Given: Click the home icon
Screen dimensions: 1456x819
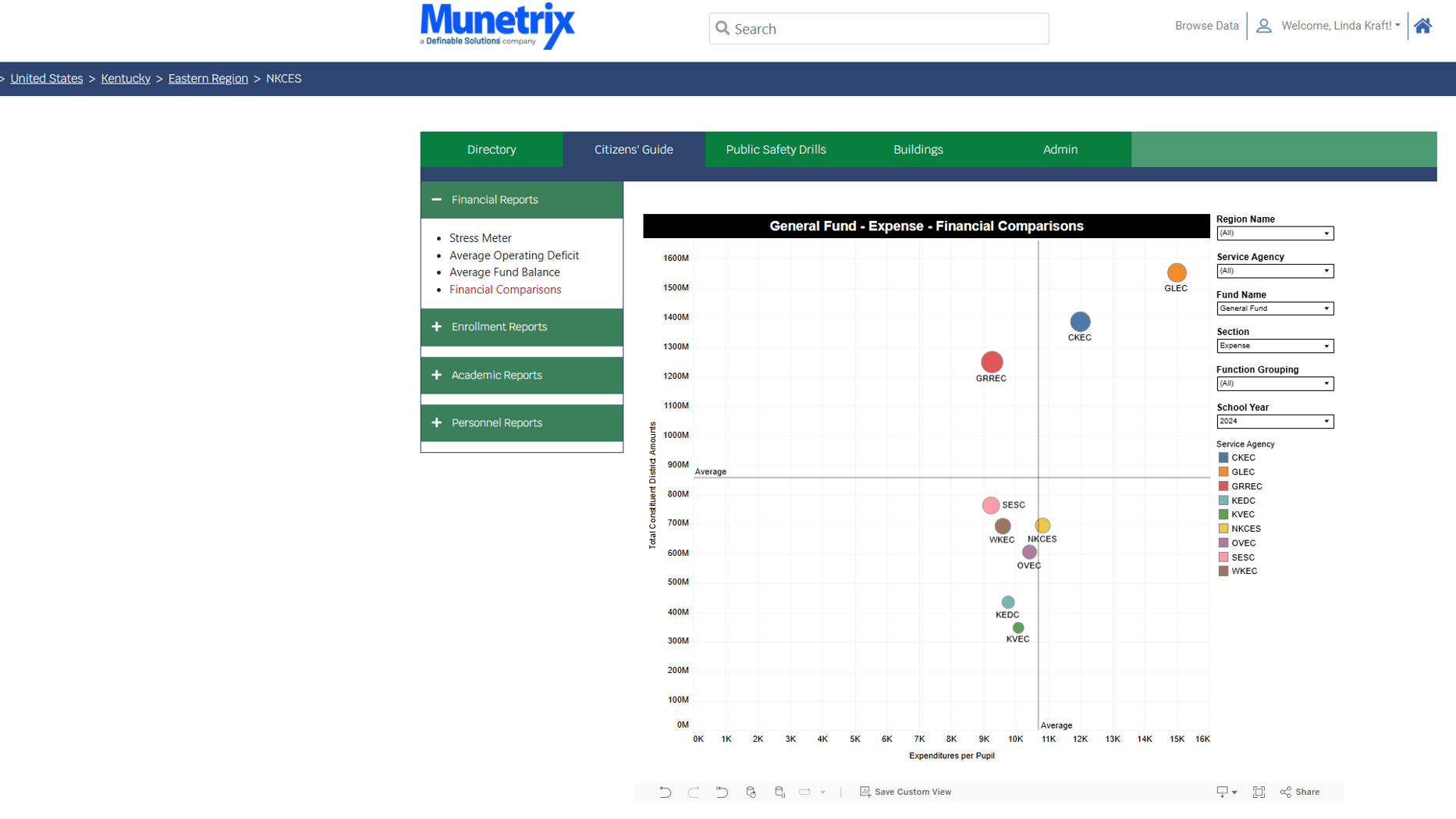Looking at the screenshot, I should (1422, 26).
